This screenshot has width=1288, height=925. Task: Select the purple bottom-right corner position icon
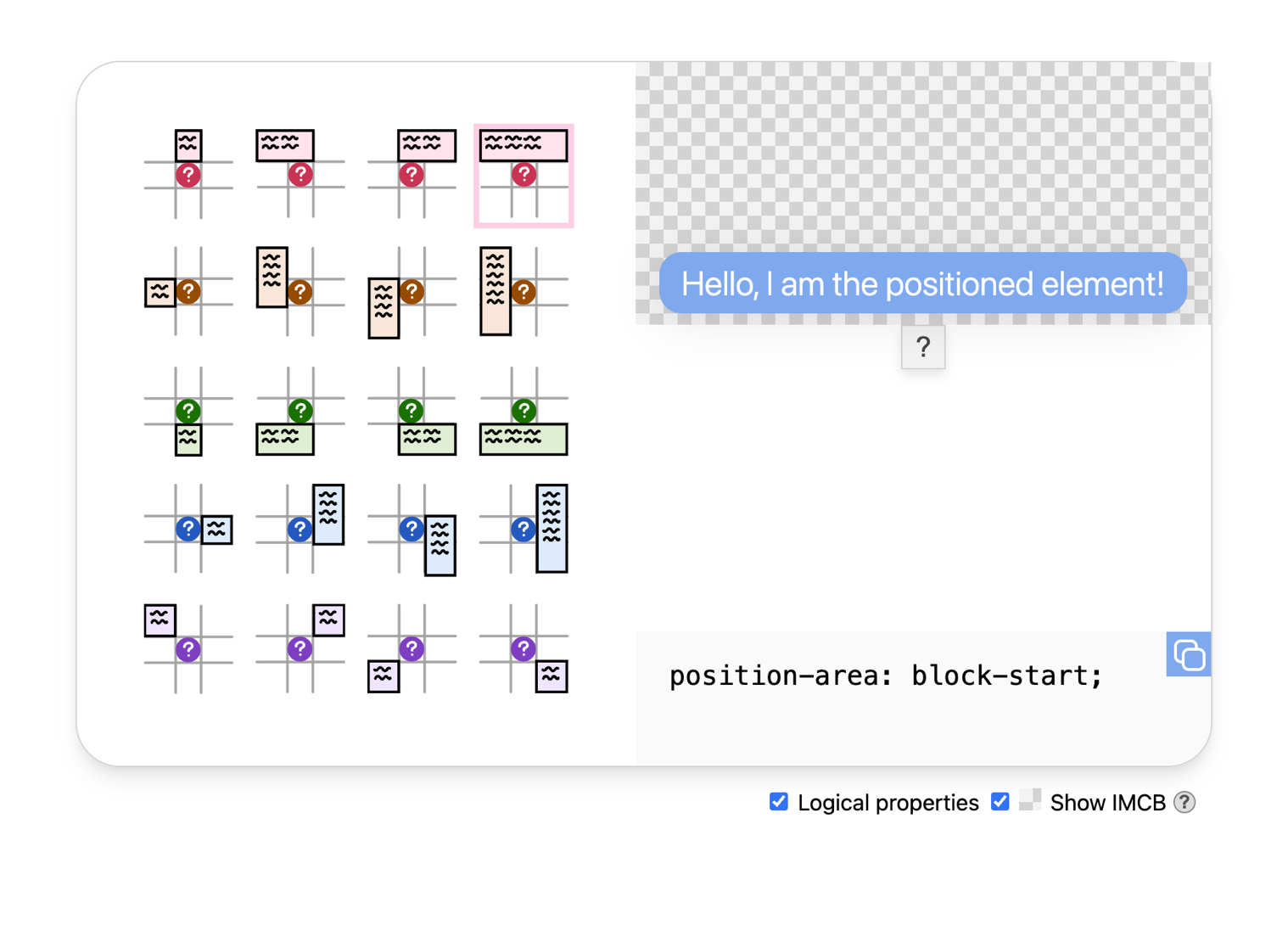[524, 648]
